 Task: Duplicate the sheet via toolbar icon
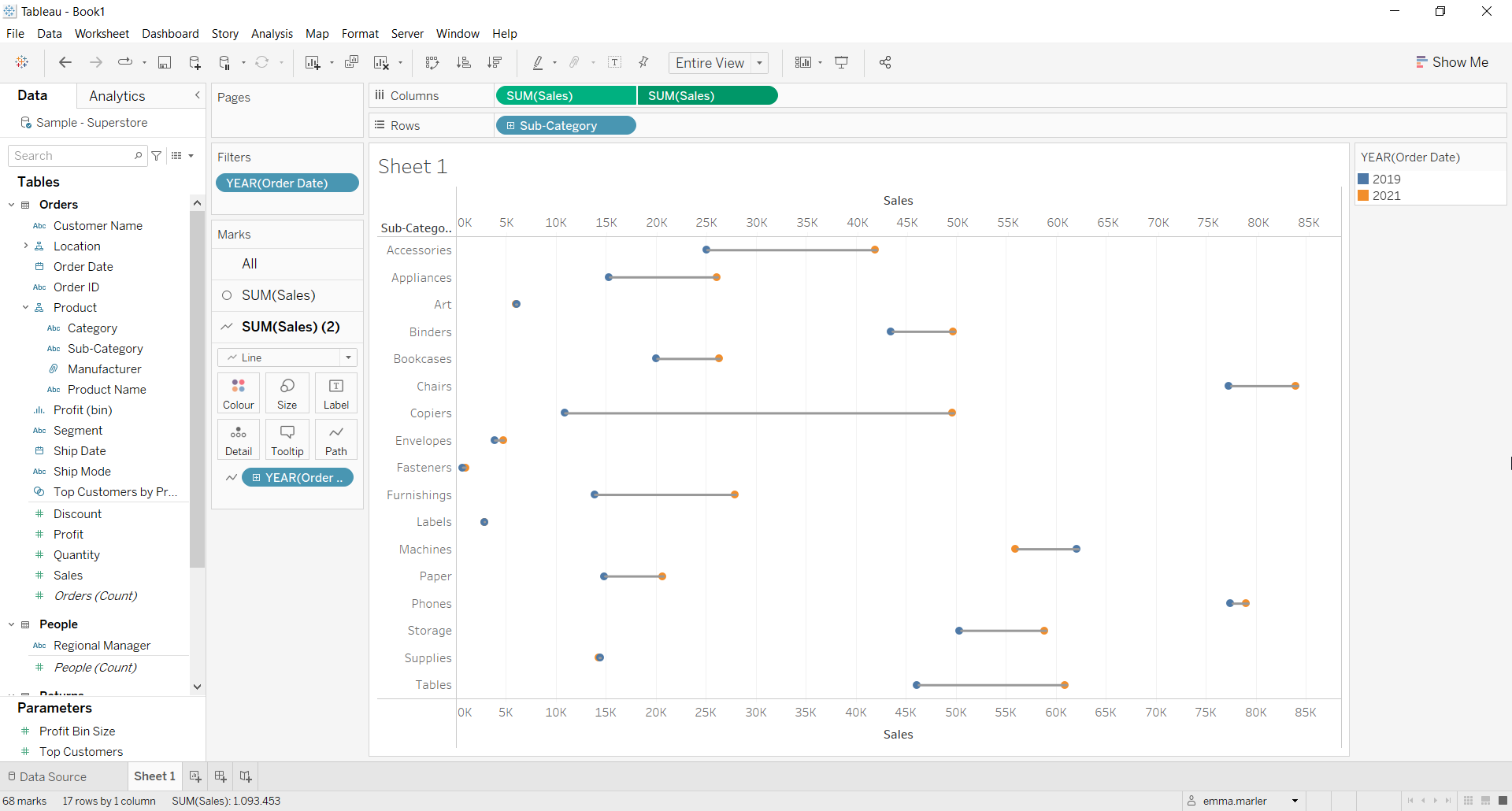352,63
